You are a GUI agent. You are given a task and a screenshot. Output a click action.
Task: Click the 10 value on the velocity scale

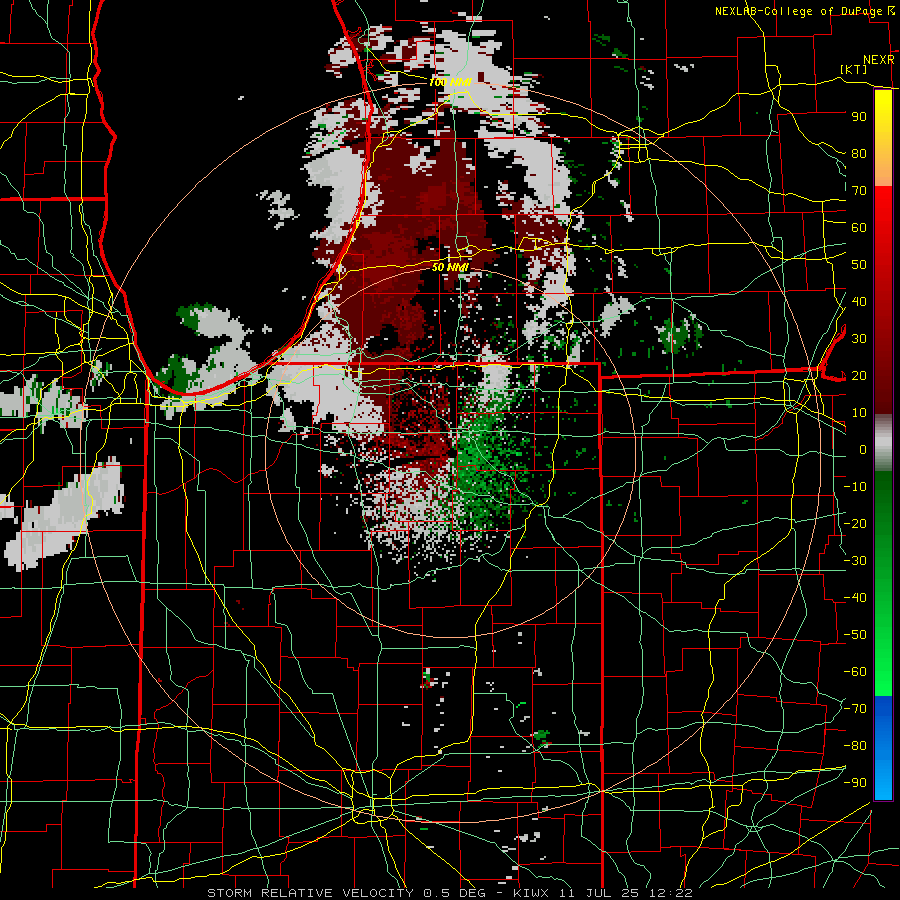pyautogui.click(x=859, y=413)
